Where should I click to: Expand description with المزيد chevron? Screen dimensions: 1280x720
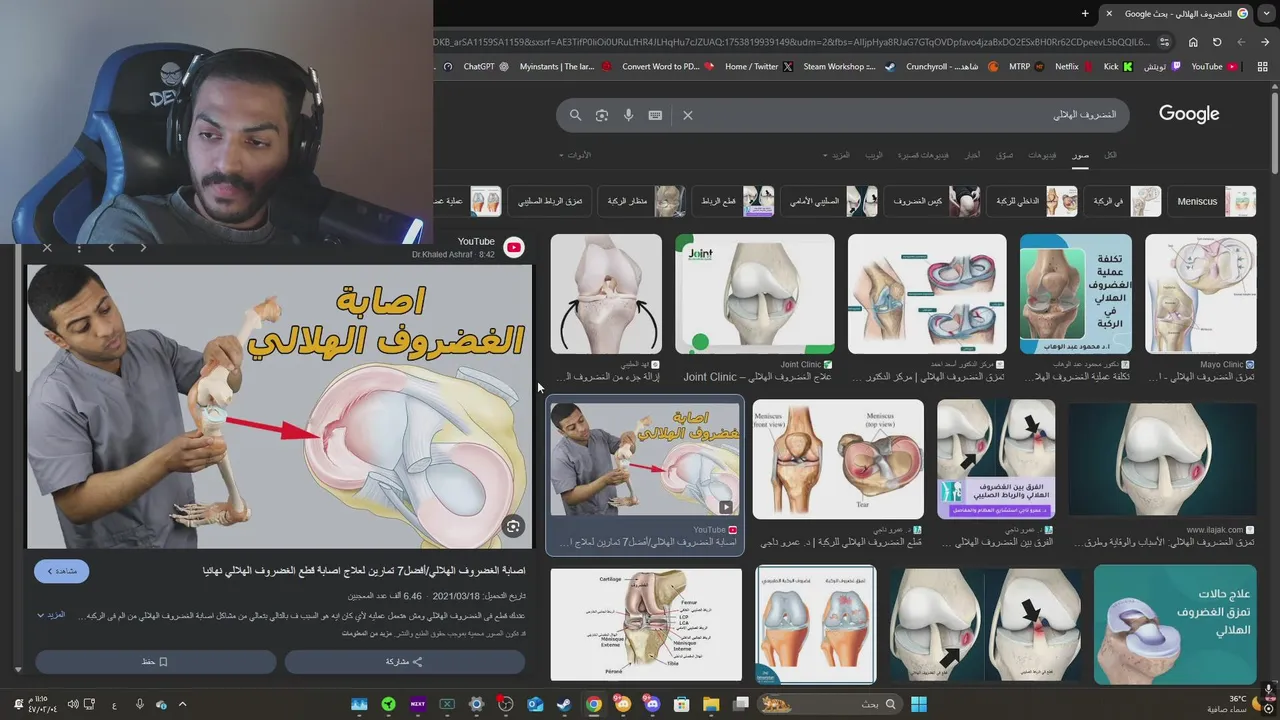tap(51, 615)
